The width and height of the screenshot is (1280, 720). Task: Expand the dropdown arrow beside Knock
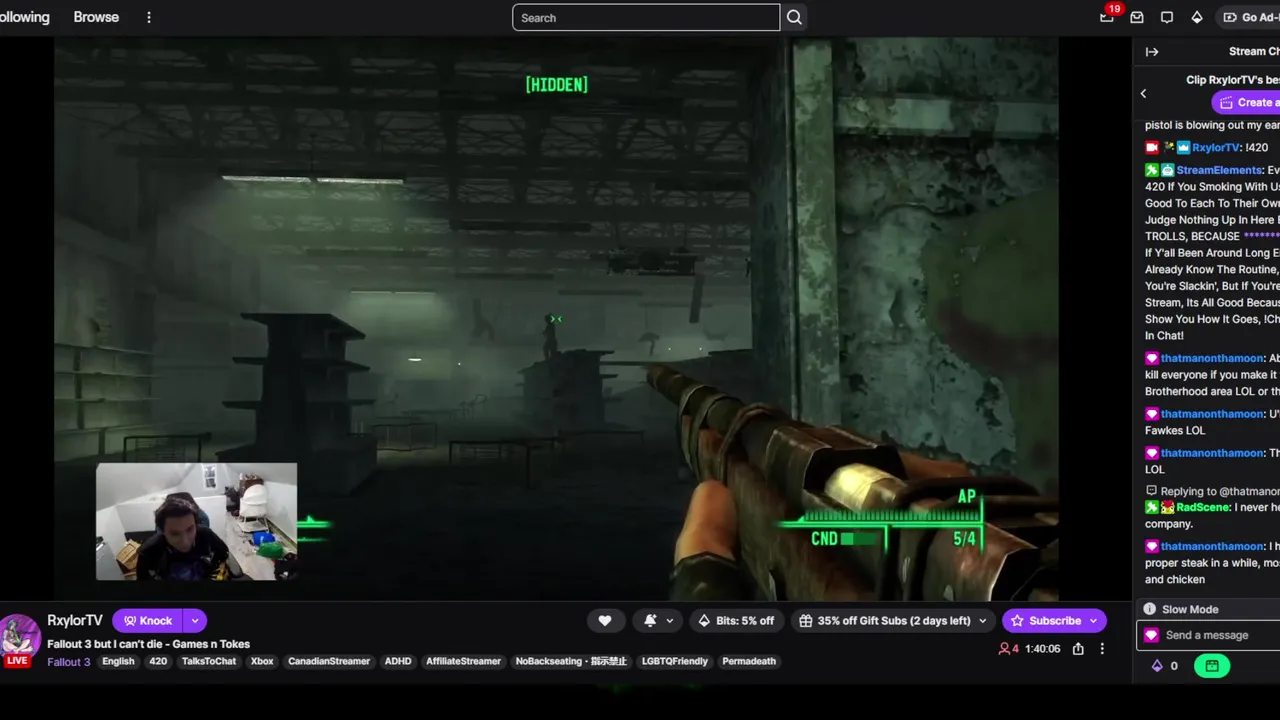coord(195,621)
